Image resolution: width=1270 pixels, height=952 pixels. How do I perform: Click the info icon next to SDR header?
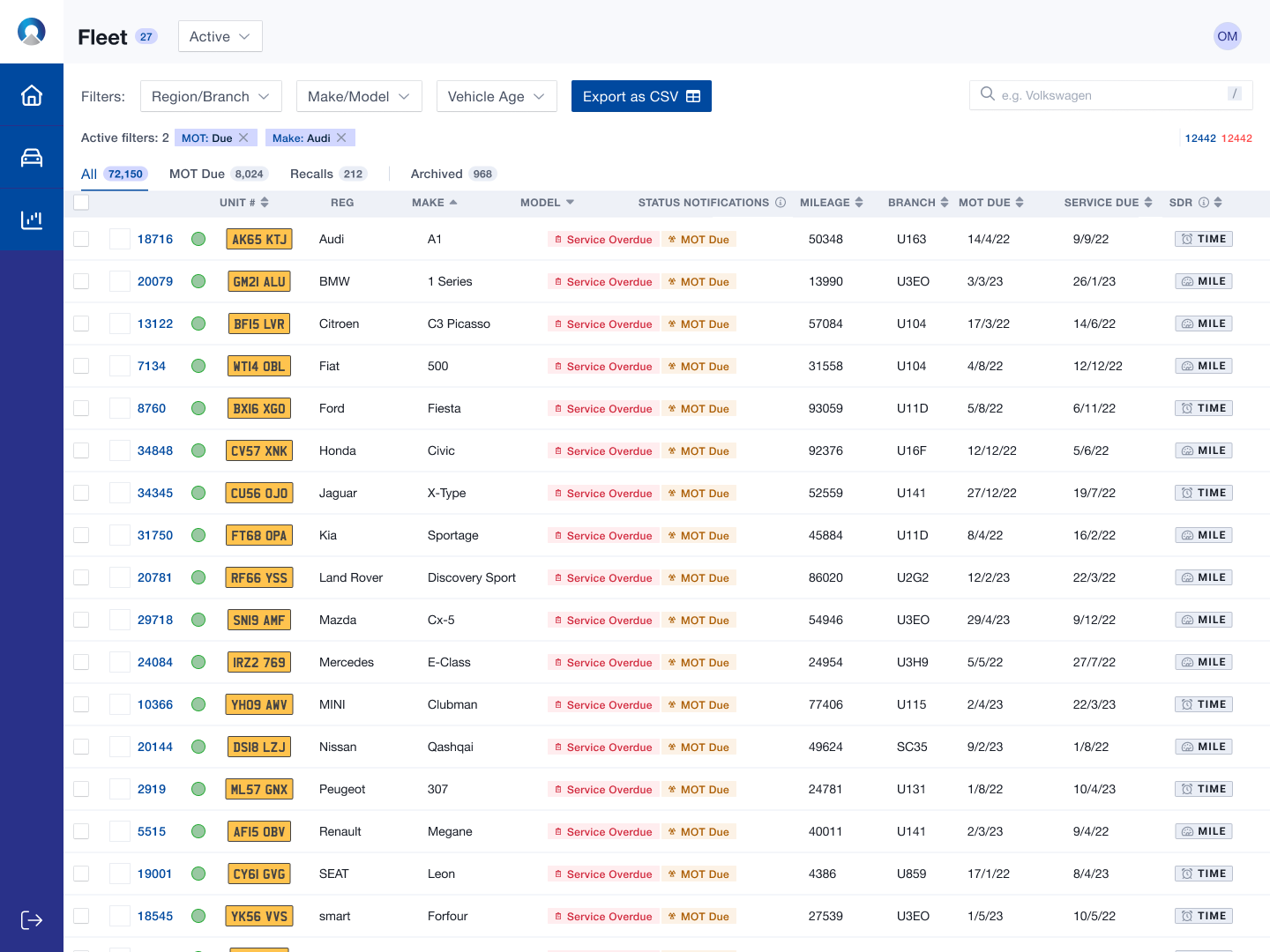pyautogui.click(x=1204, y=202)
